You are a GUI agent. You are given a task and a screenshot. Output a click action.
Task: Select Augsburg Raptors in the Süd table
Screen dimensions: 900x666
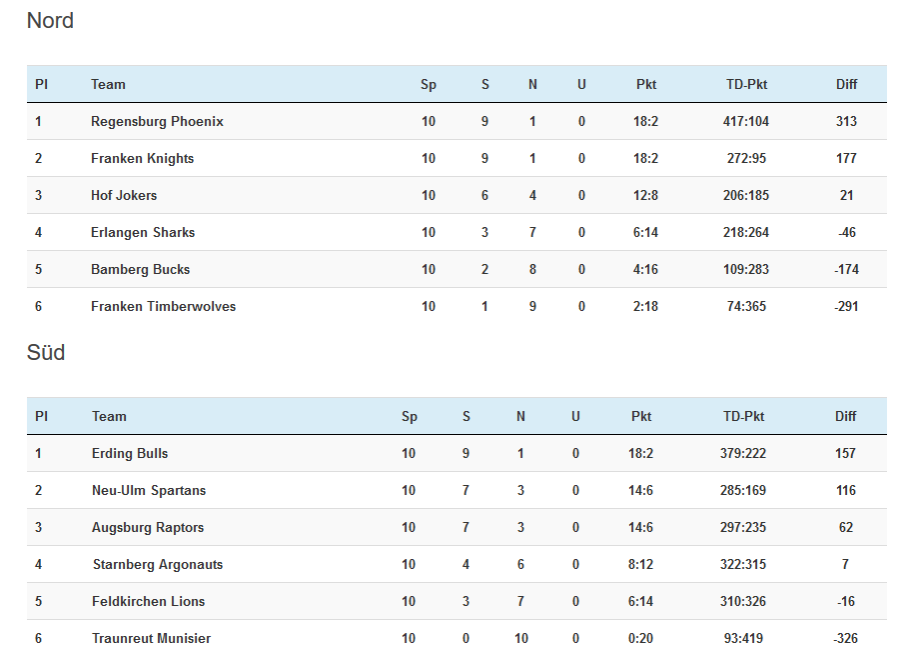pos(149,528)
